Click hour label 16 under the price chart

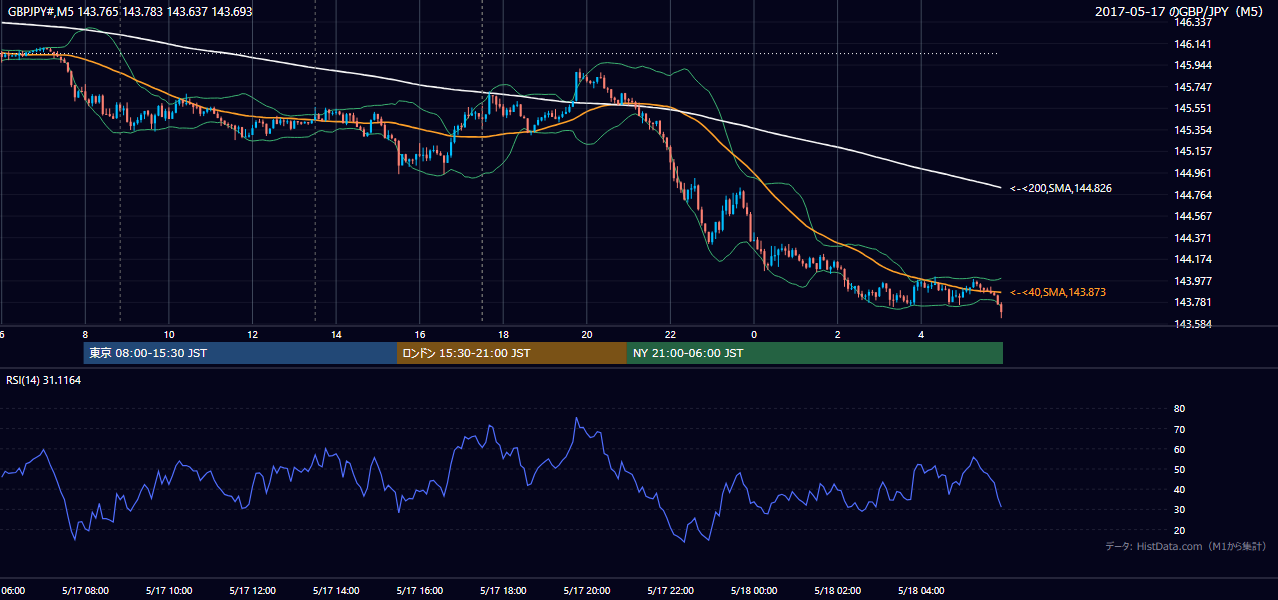pyautogui.click(x=420, y=335)
